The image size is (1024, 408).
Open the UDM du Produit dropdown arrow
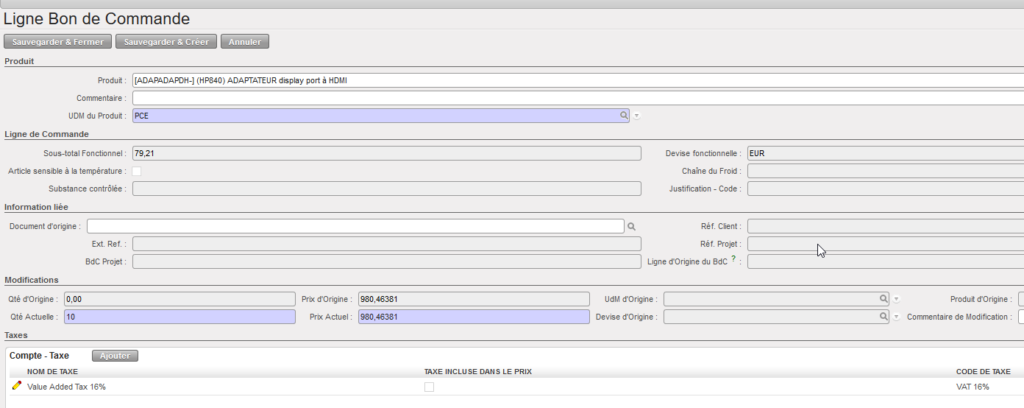tap(637, 116)
